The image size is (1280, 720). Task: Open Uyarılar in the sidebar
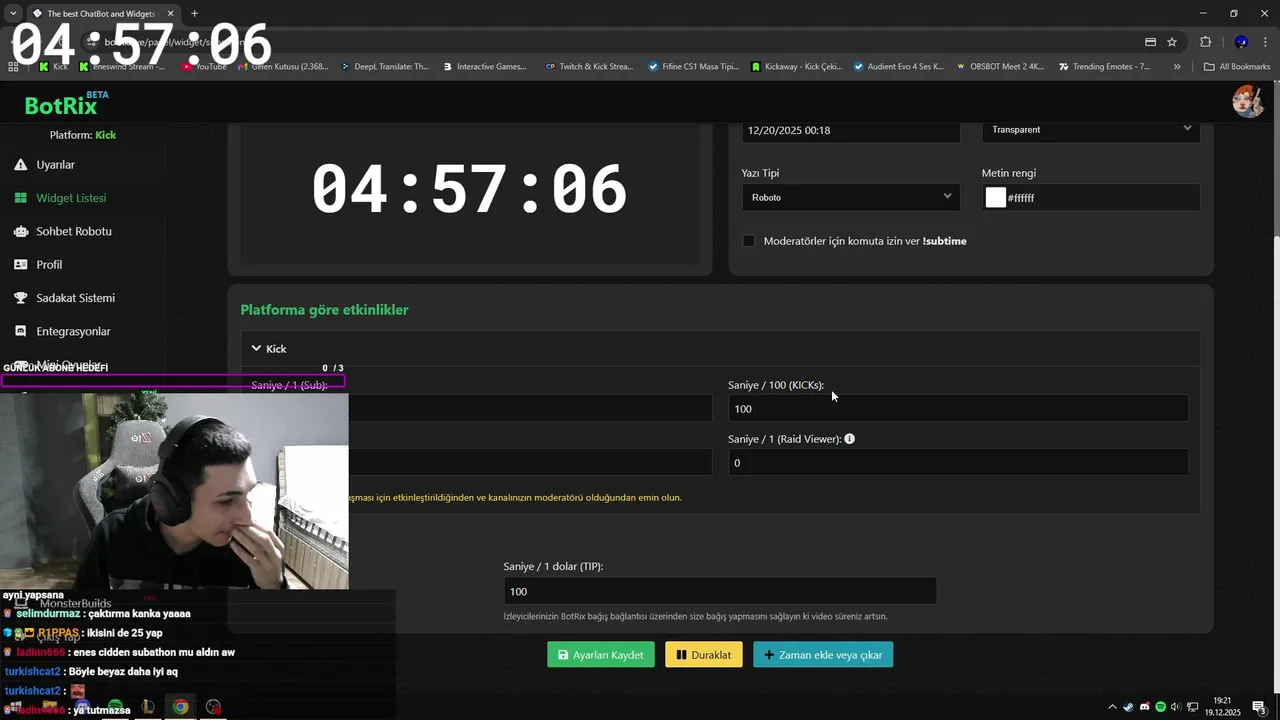(x=55, y=164)
